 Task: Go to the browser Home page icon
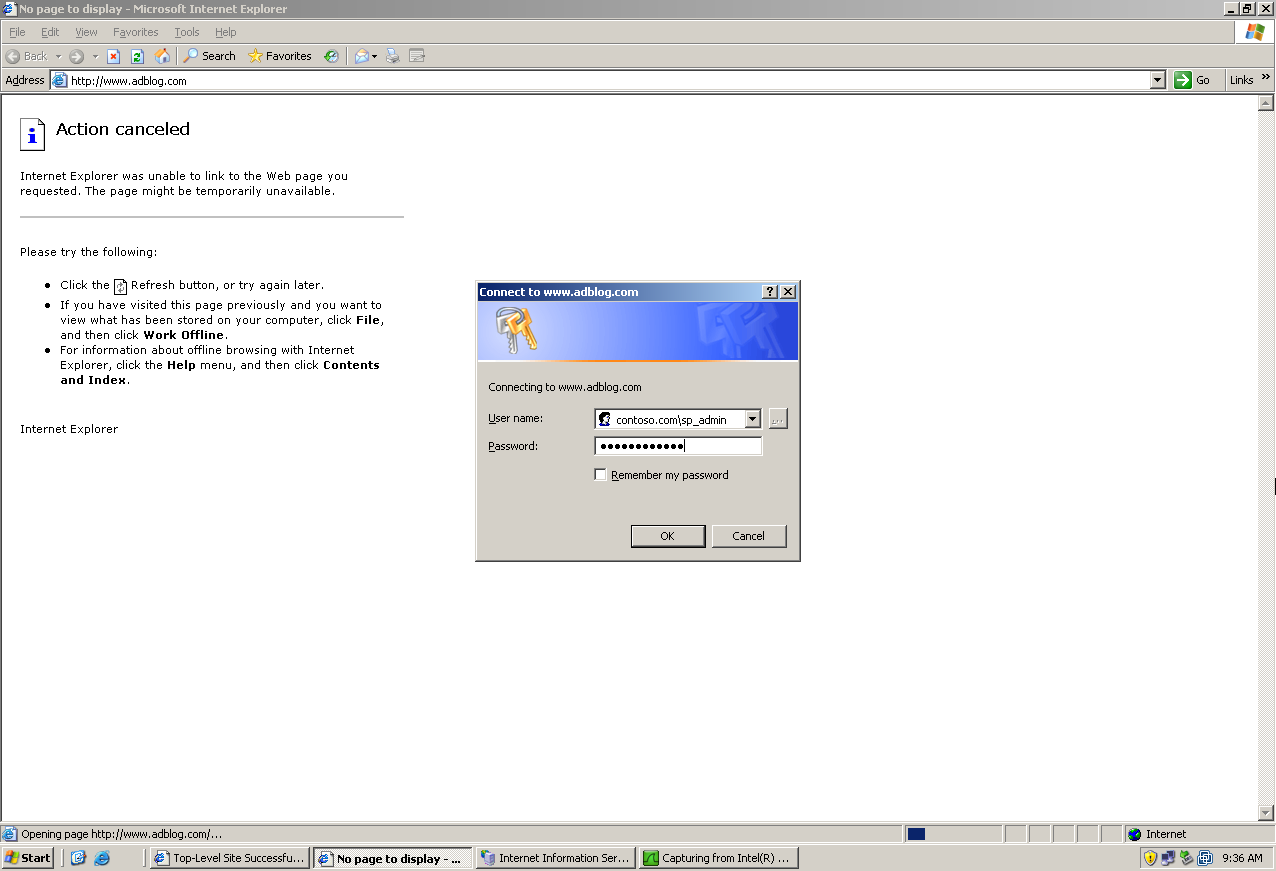(x=163, y=56)
